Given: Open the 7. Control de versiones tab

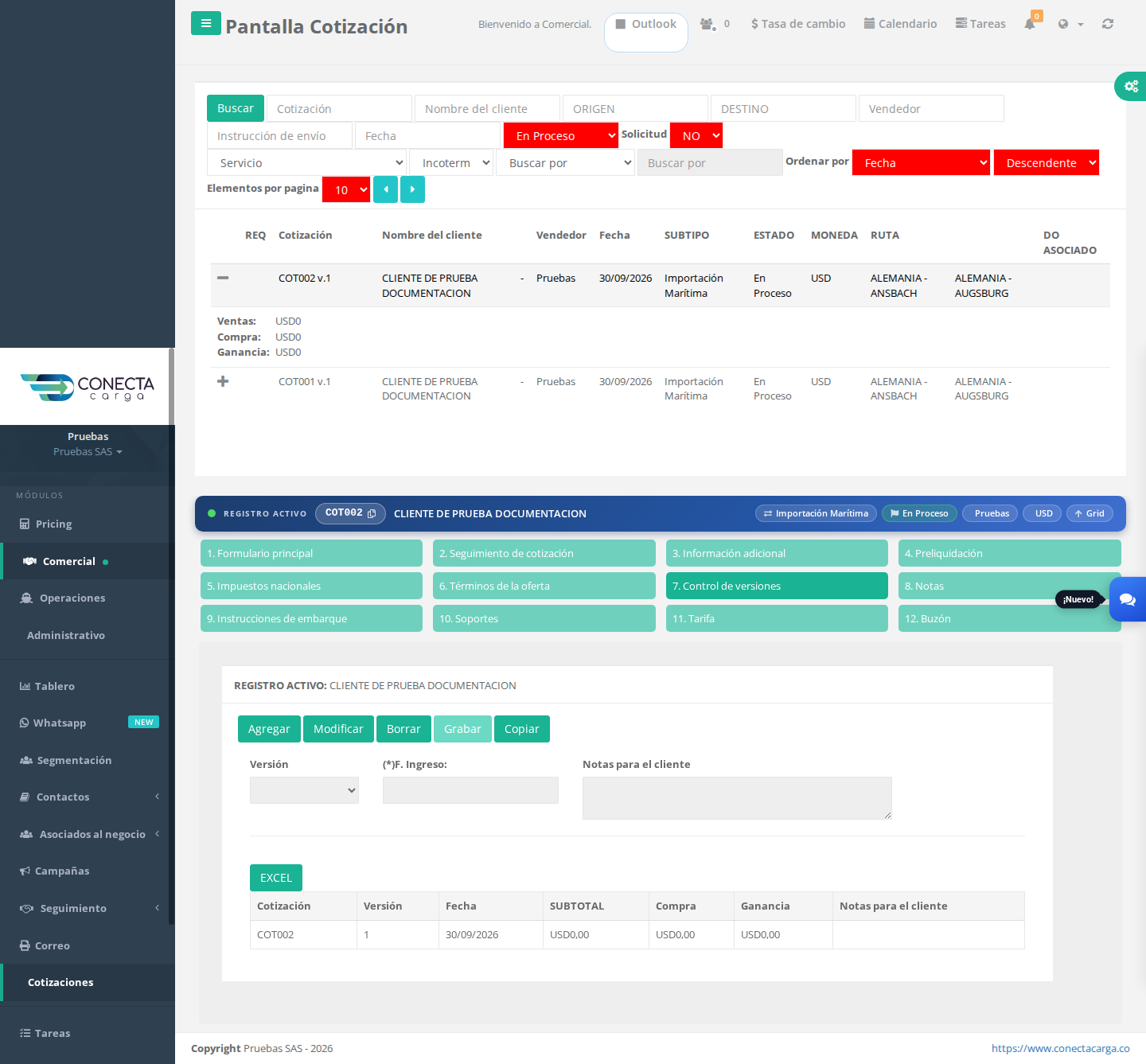Looking at the screenshot, I should (777, 586).
